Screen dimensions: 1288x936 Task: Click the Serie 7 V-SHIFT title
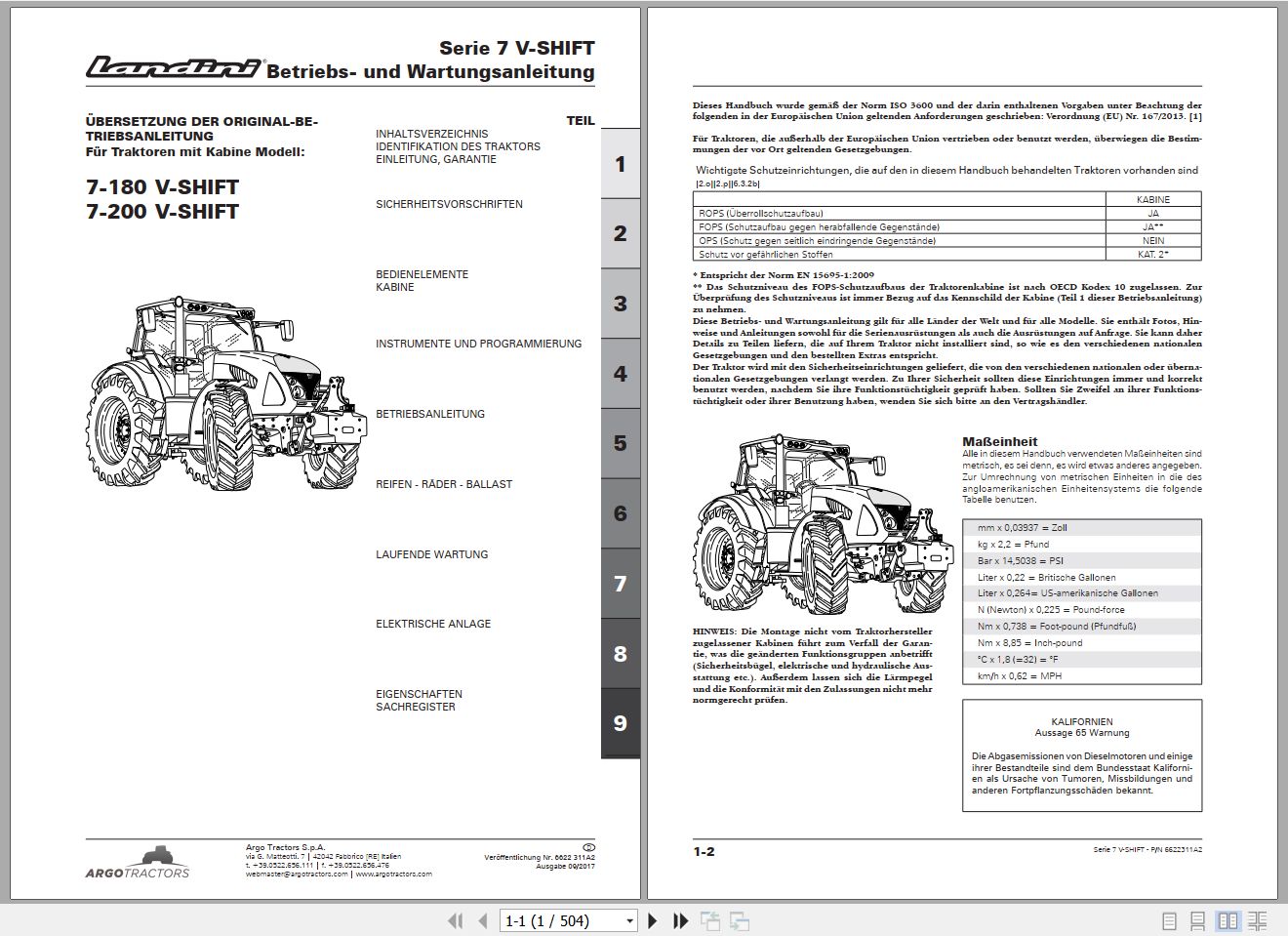coord(517,48)
